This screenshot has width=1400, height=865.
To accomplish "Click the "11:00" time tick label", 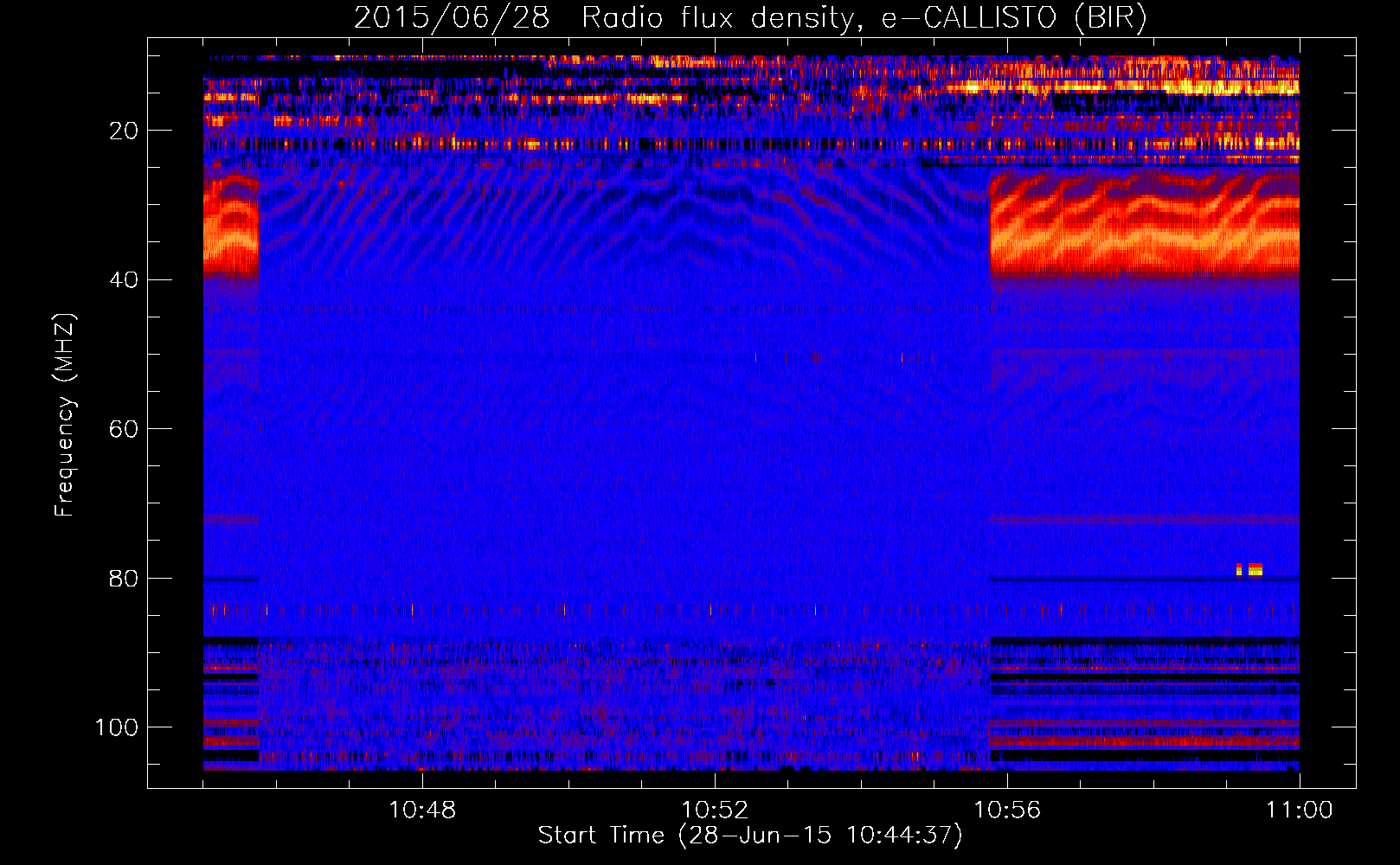I will click(x=1300, y=811).
